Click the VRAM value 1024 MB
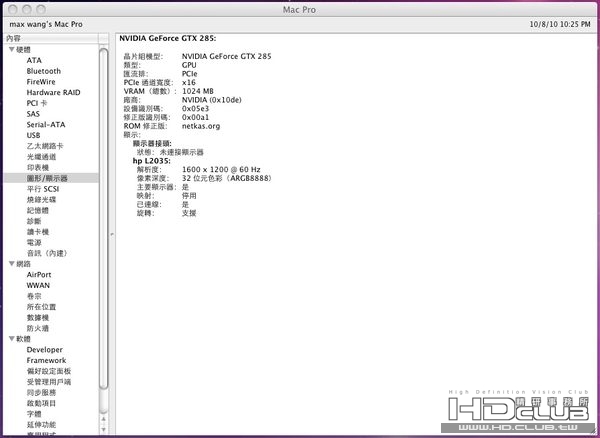Viewport: 600px width, 438px height. coord(198,91)
